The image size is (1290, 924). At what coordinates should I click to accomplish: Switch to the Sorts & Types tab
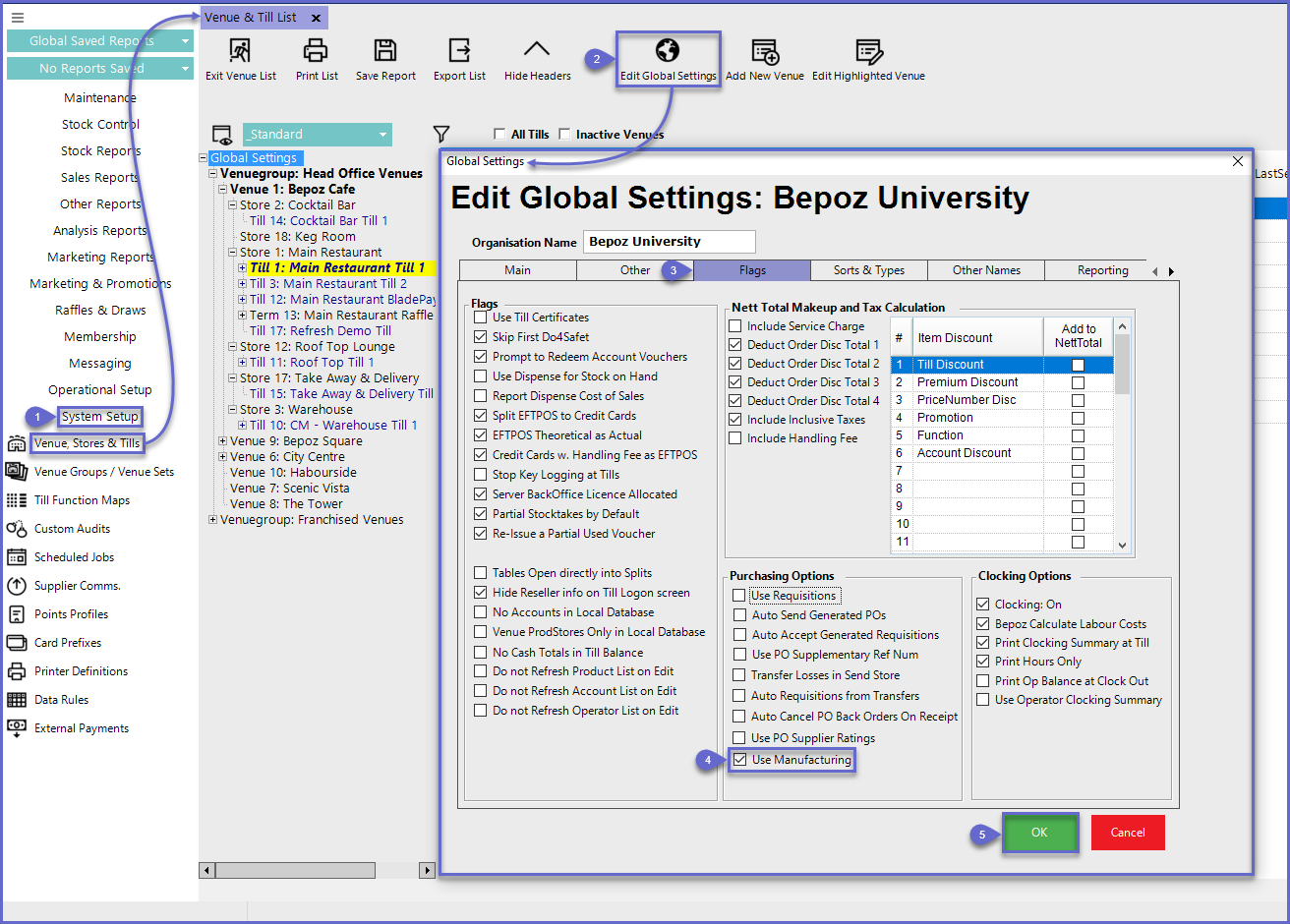[x=869, y=270]
